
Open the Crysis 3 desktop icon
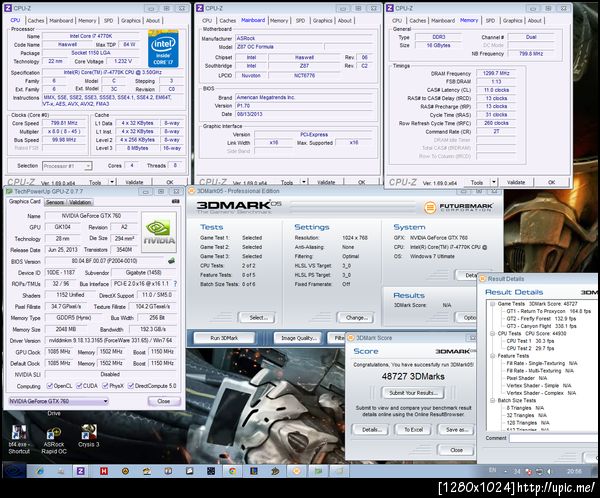coord(88,436)
